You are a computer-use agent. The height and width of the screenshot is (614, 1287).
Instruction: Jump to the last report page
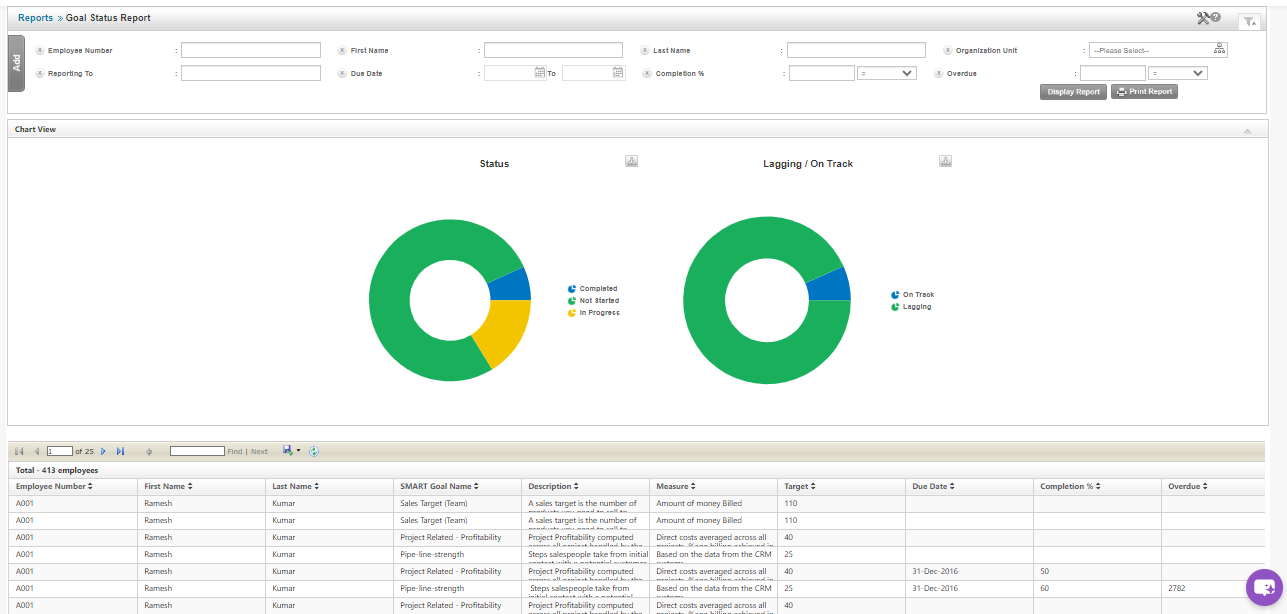pos(120,452)
